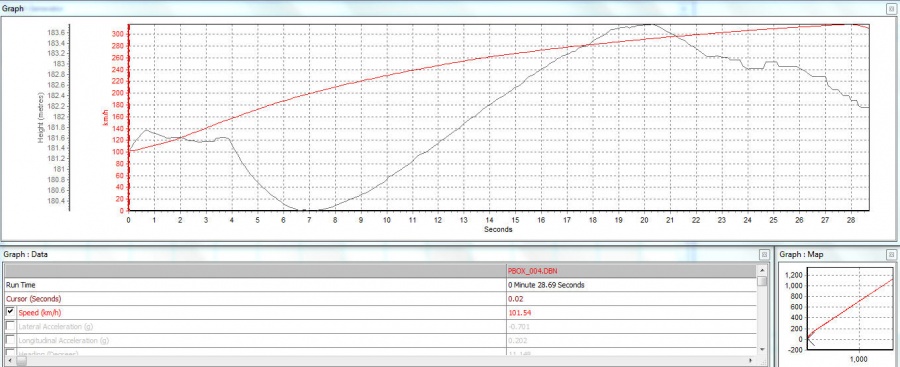
Task: Enable the Longitudinal Acceleration (g) checkbox
Action: coord(10,340)
